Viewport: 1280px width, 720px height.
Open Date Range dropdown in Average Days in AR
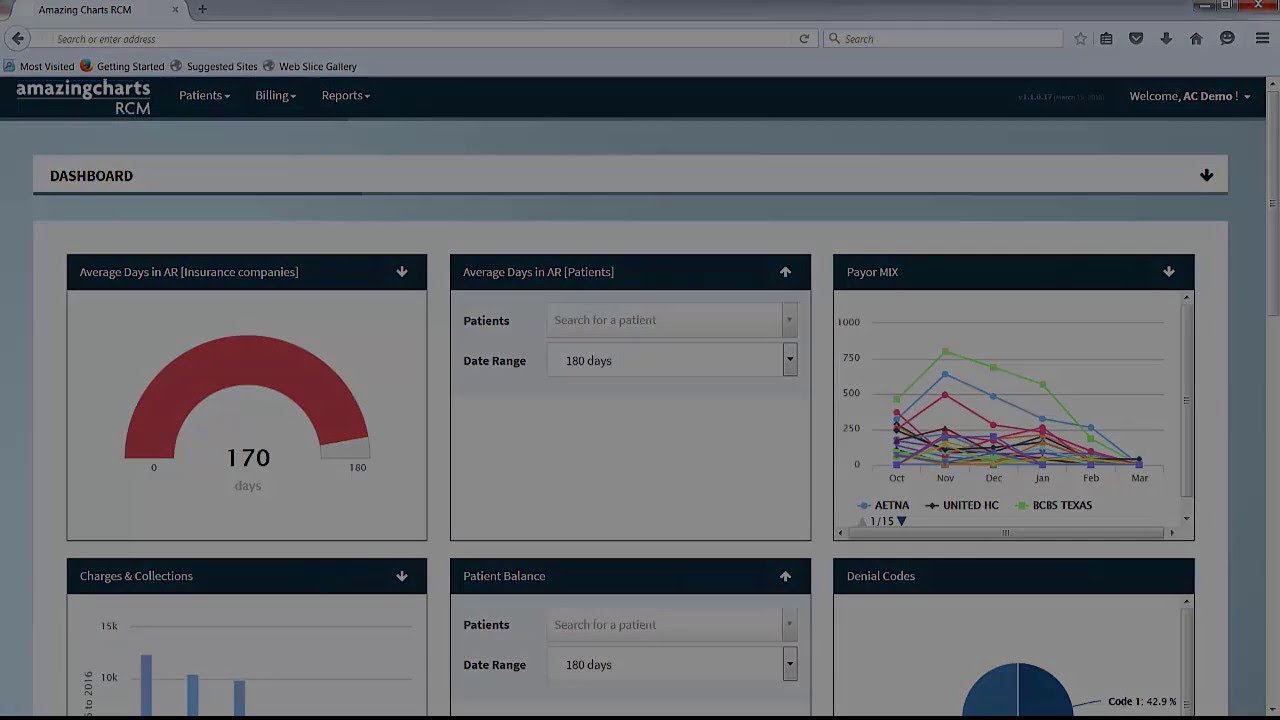672,360
